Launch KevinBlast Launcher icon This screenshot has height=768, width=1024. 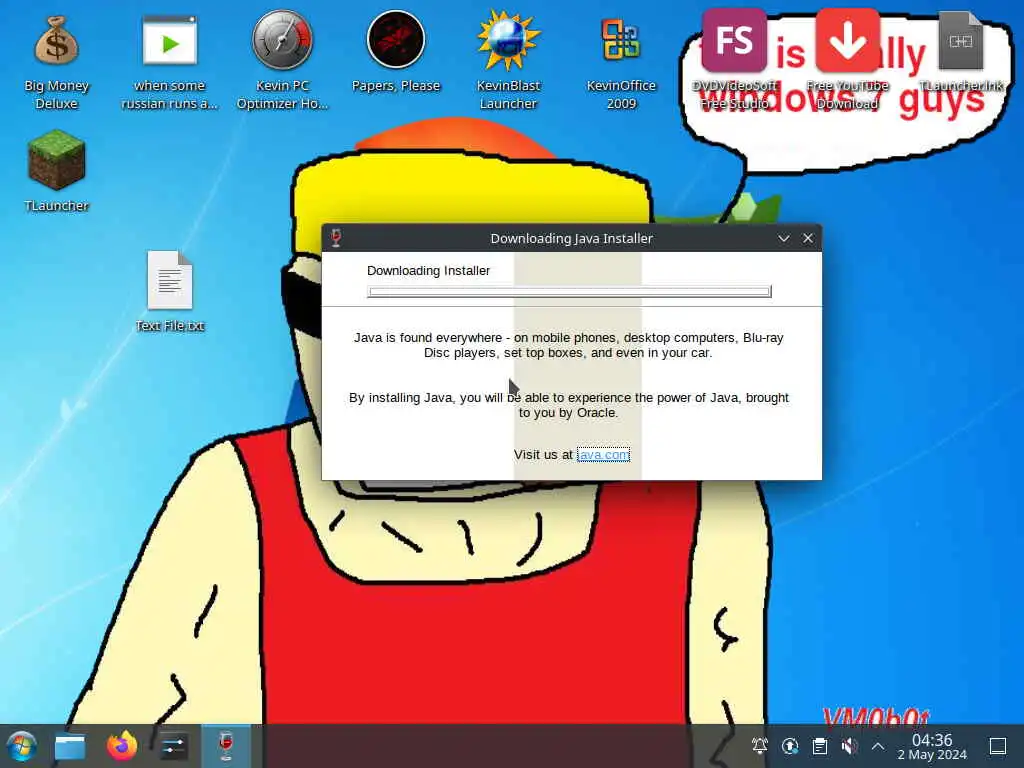508,60
